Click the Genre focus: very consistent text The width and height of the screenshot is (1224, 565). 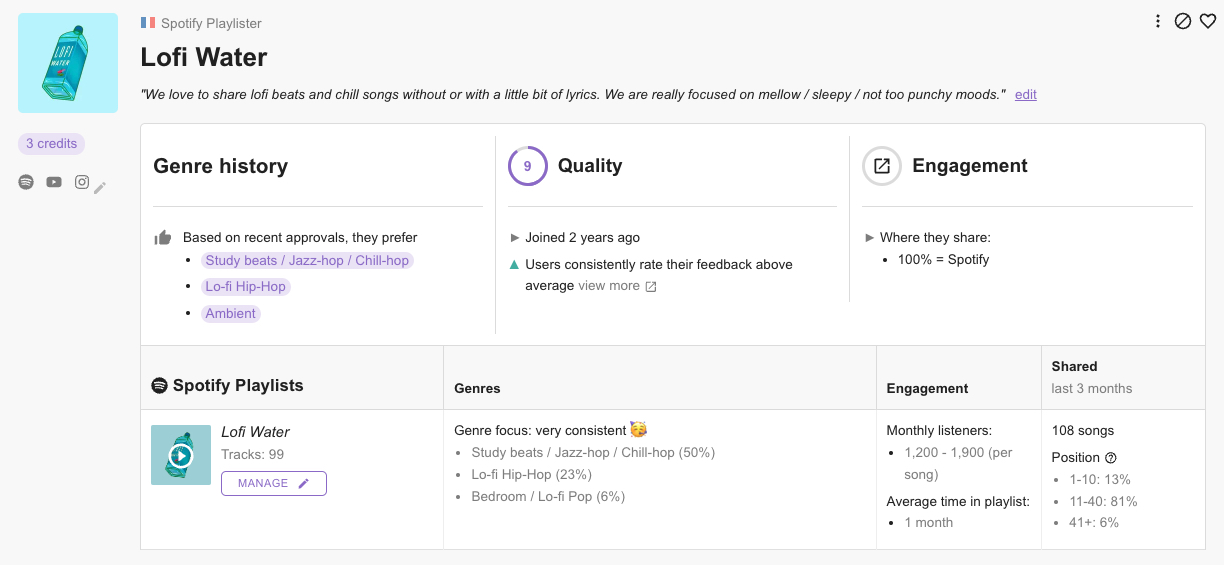540,430
